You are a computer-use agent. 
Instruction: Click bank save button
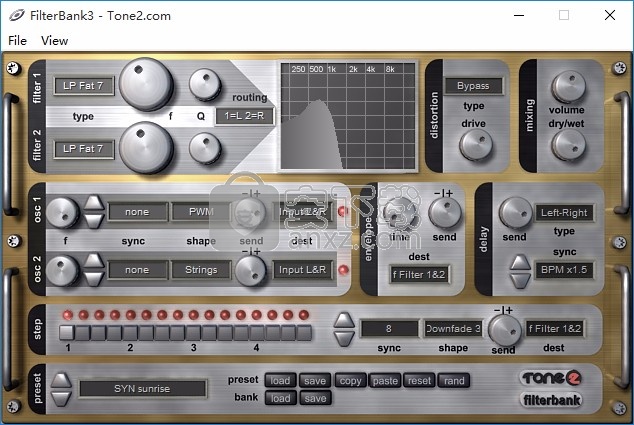(x=315, y=398)
